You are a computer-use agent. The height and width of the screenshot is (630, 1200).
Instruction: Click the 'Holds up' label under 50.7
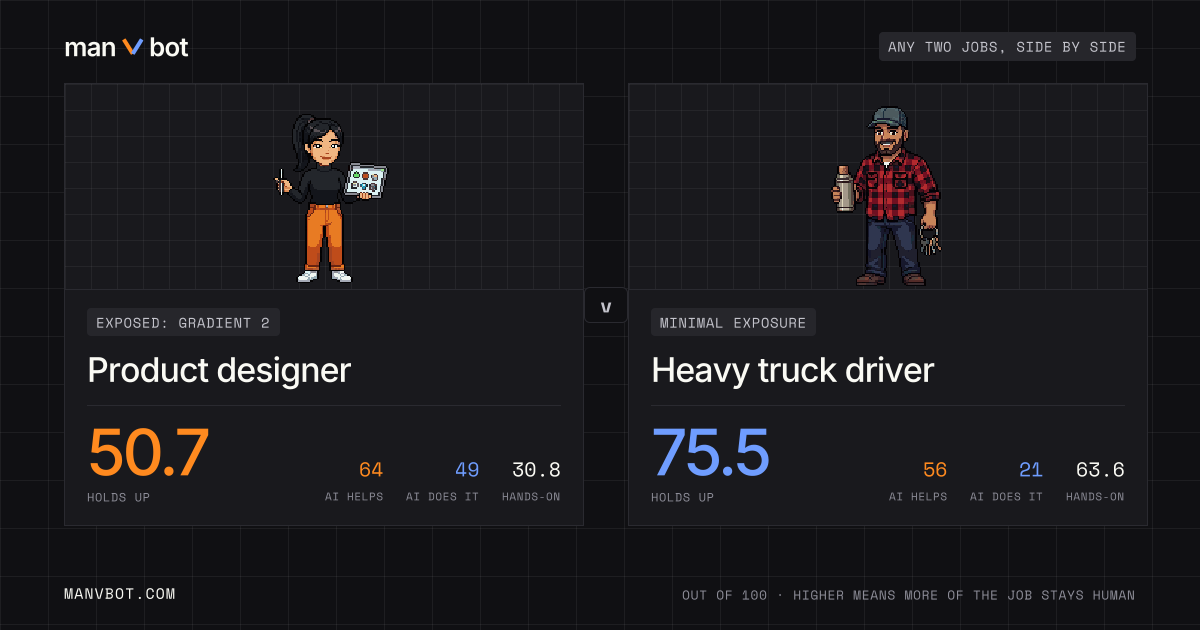click(119, 497)
